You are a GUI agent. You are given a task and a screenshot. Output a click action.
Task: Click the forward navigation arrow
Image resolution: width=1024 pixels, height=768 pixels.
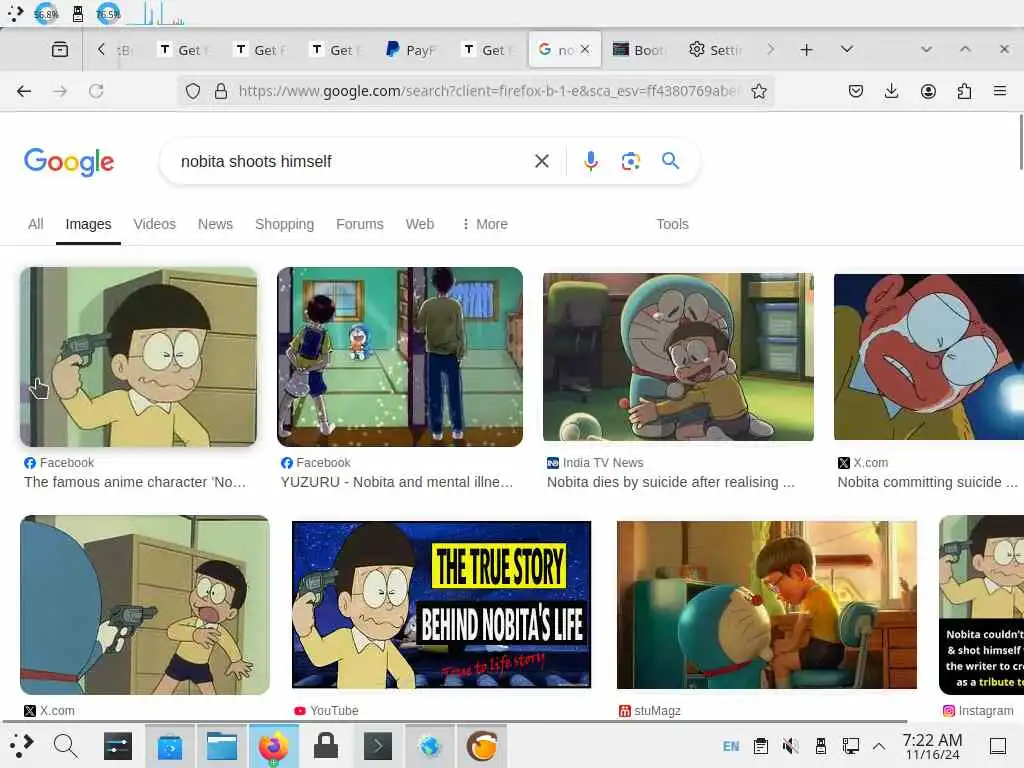(x=60, y=91)
